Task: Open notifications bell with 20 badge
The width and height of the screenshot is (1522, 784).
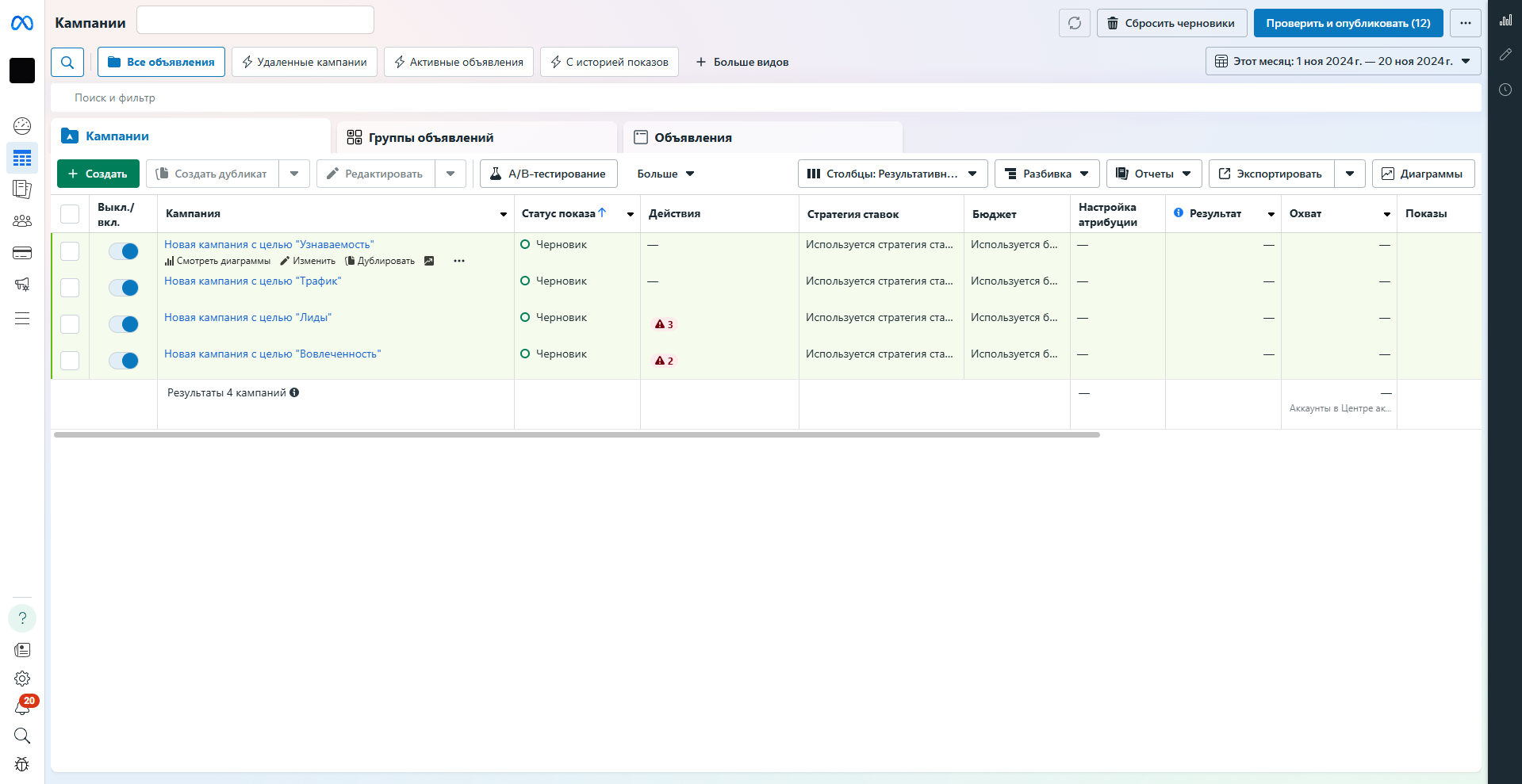Action: (x=24, y=706)
